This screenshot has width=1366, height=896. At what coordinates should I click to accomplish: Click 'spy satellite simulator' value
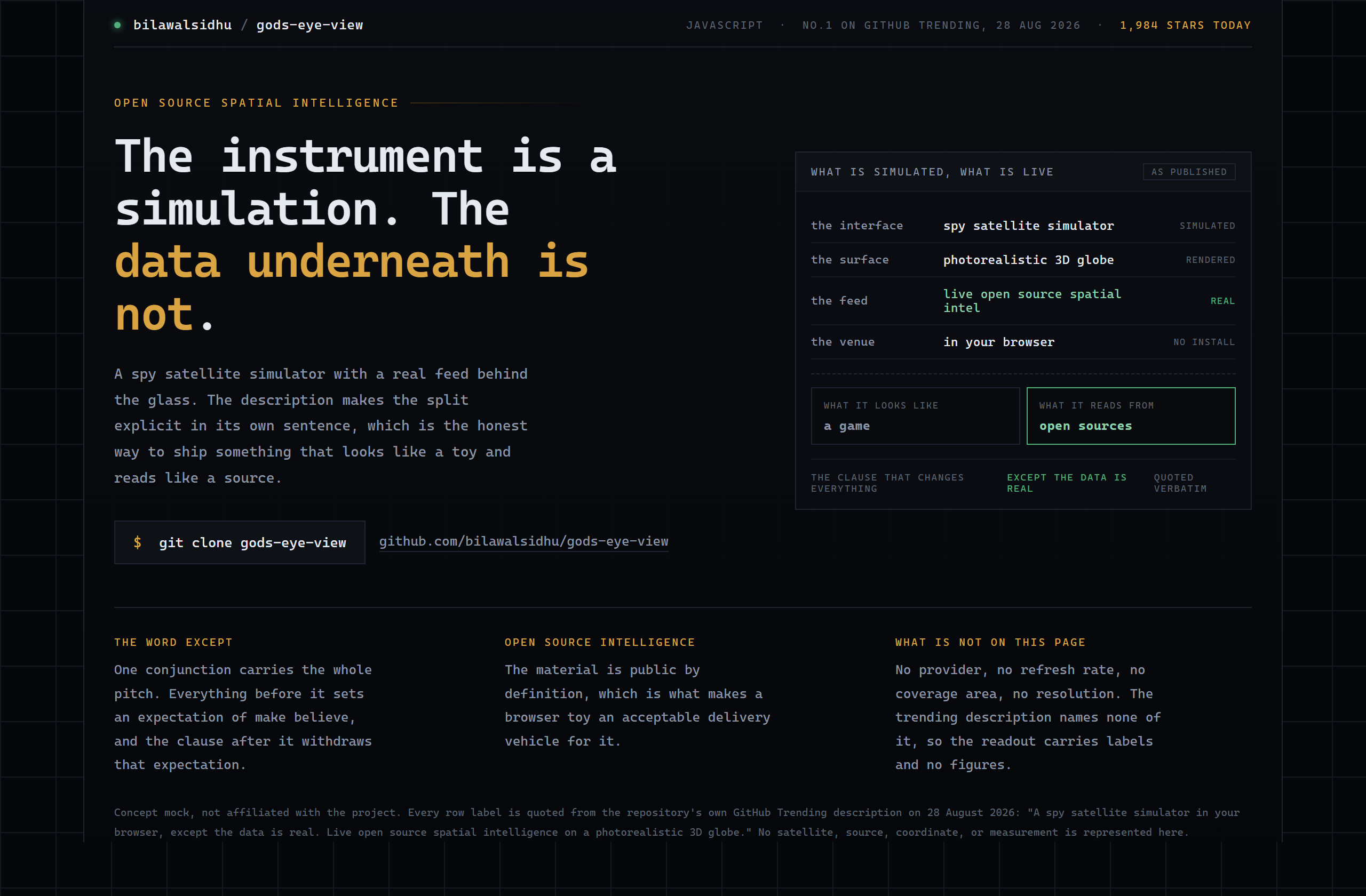tap(1028, 226)
